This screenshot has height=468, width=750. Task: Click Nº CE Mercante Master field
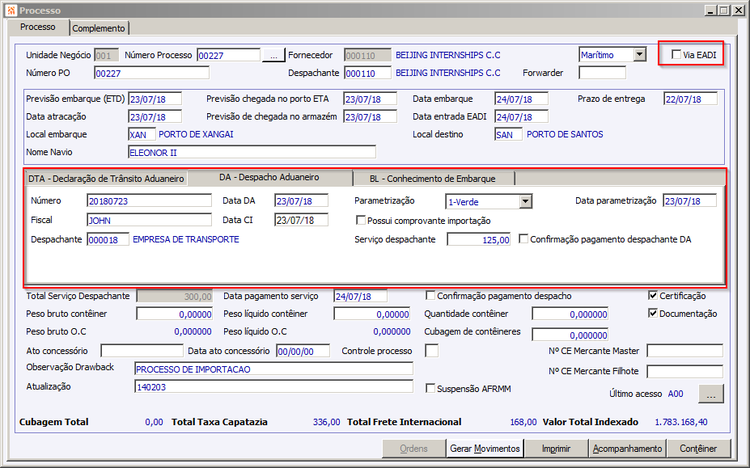(684, 351)
